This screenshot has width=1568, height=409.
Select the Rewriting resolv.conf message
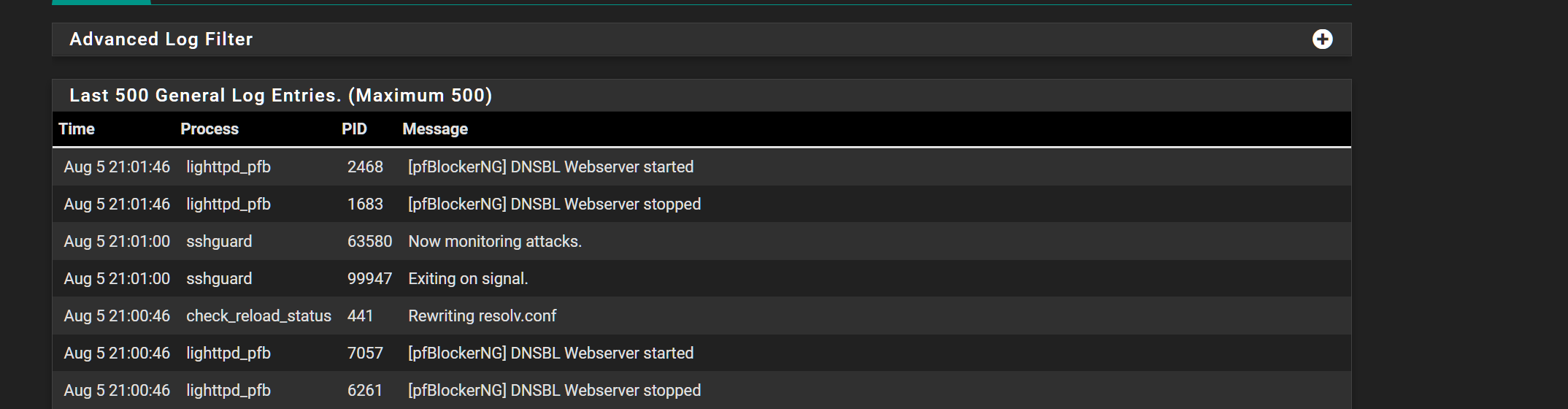point(482,316)
